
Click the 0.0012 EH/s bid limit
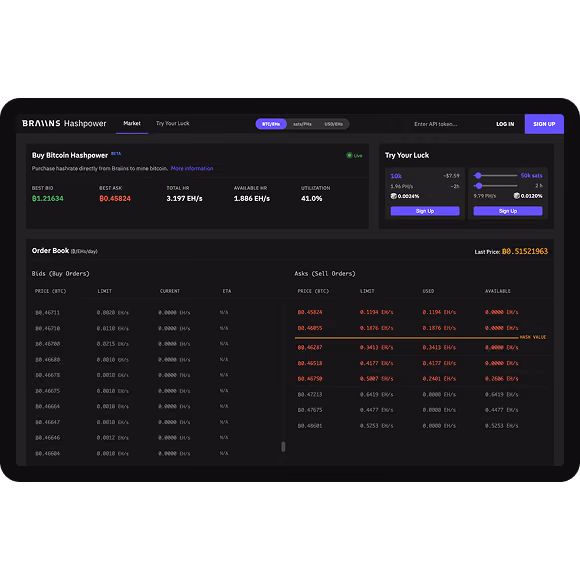coord(112,438)
